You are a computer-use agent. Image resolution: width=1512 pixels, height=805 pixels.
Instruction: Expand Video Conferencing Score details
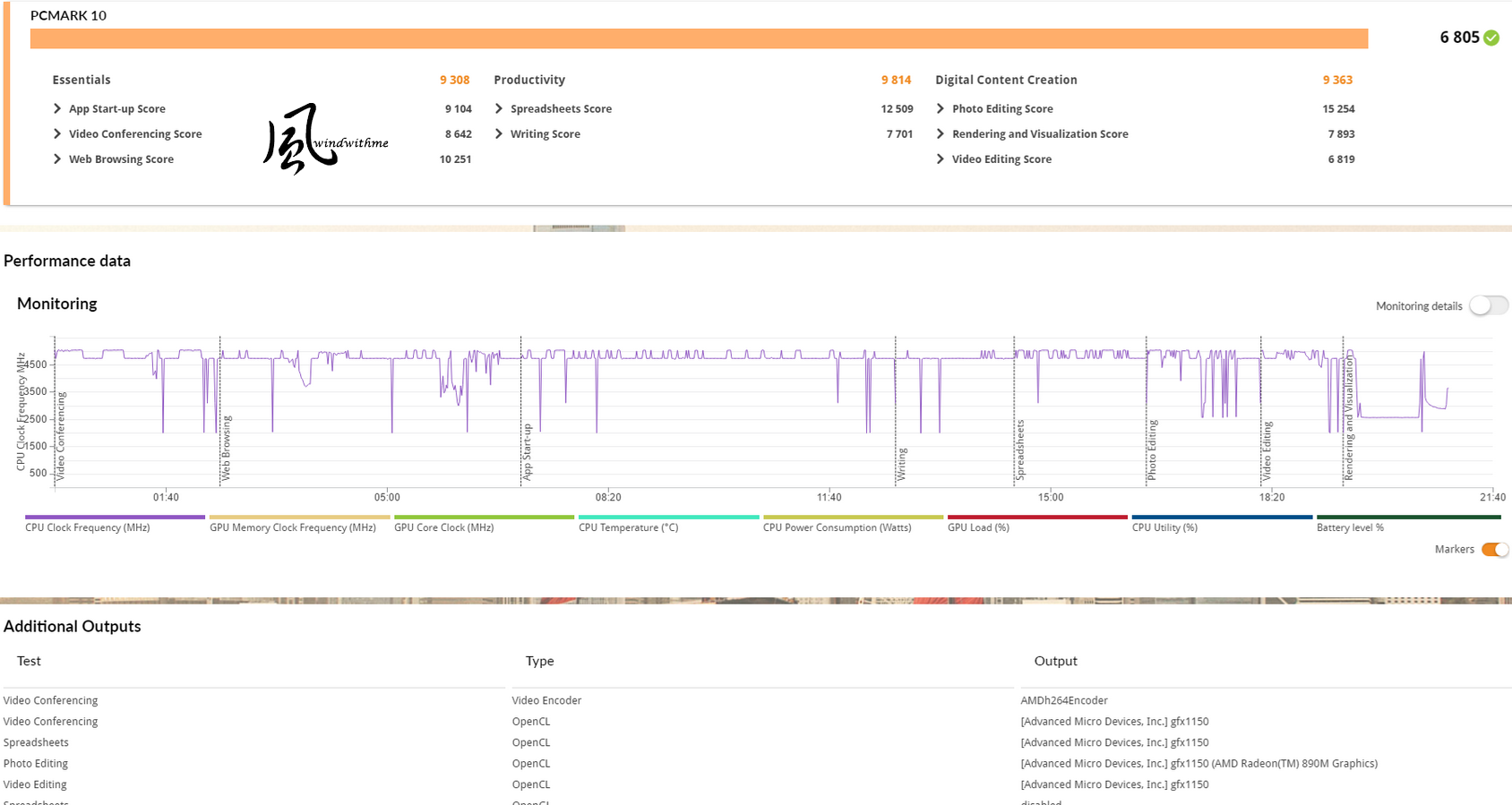point(58,134)
